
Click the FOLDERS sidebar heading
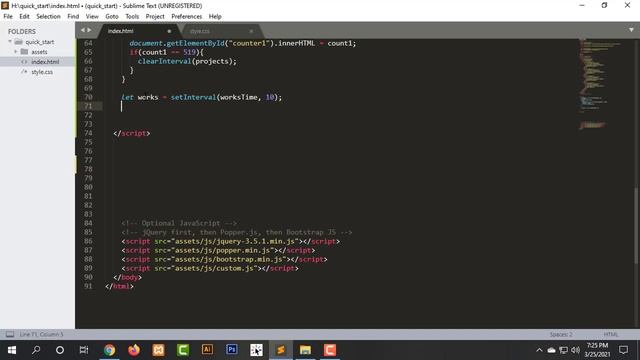click(x=22, y=31)
